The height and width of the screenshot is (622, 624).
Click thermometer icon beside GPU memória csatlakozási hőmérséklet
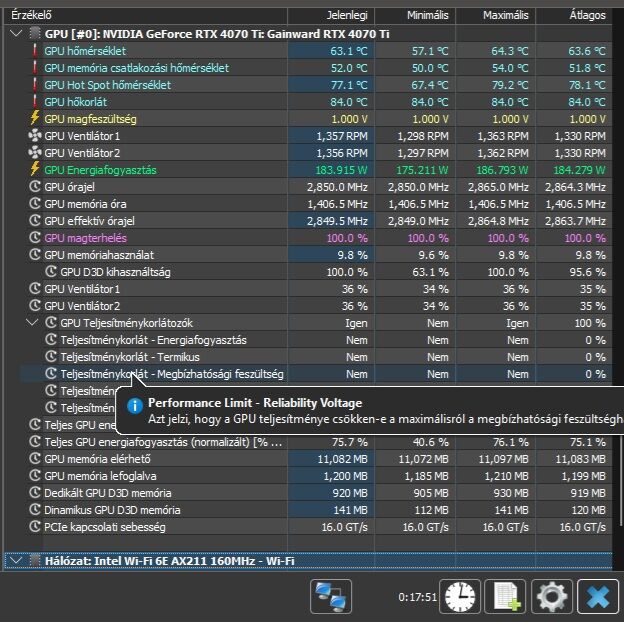pos(35,68)
